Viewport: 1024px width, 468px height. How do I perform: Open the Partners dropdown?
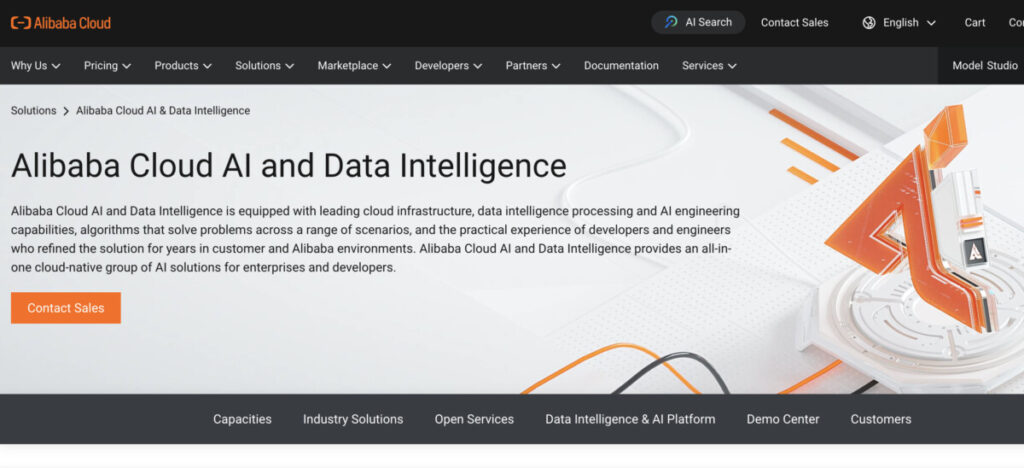click(533, 65)
